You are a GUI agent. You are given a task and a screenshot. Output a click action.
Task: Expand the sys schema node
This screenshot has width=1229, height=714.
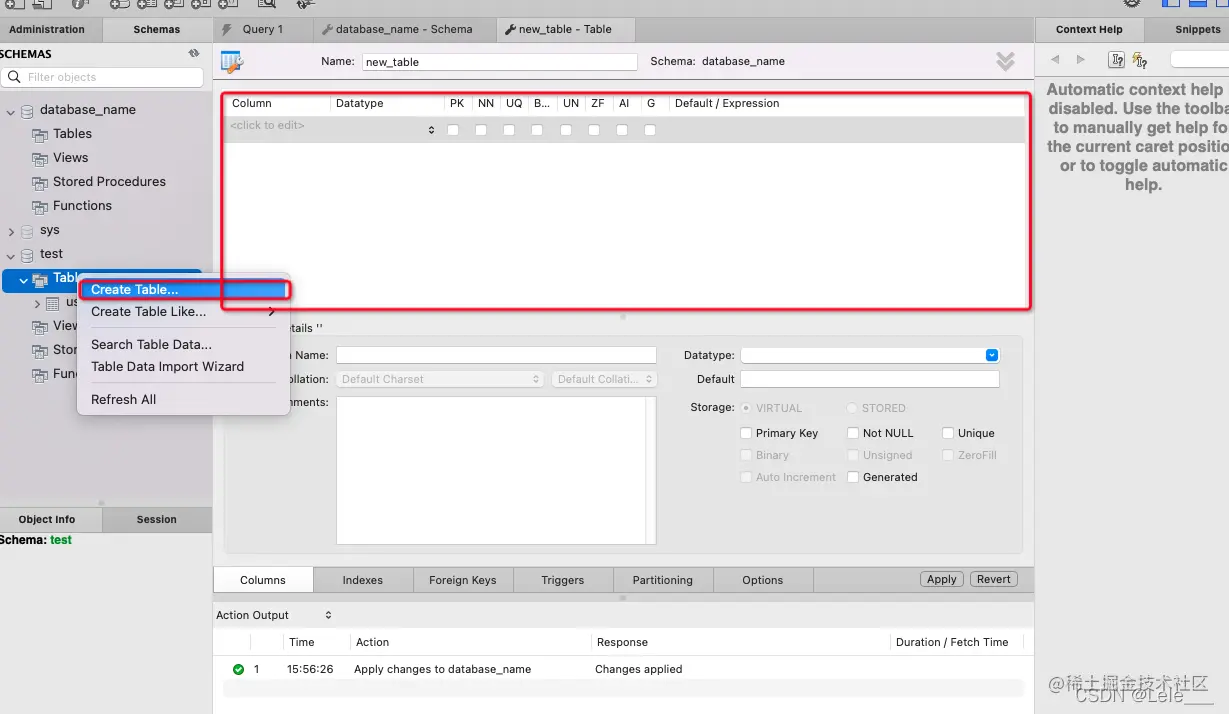(11, 231)
